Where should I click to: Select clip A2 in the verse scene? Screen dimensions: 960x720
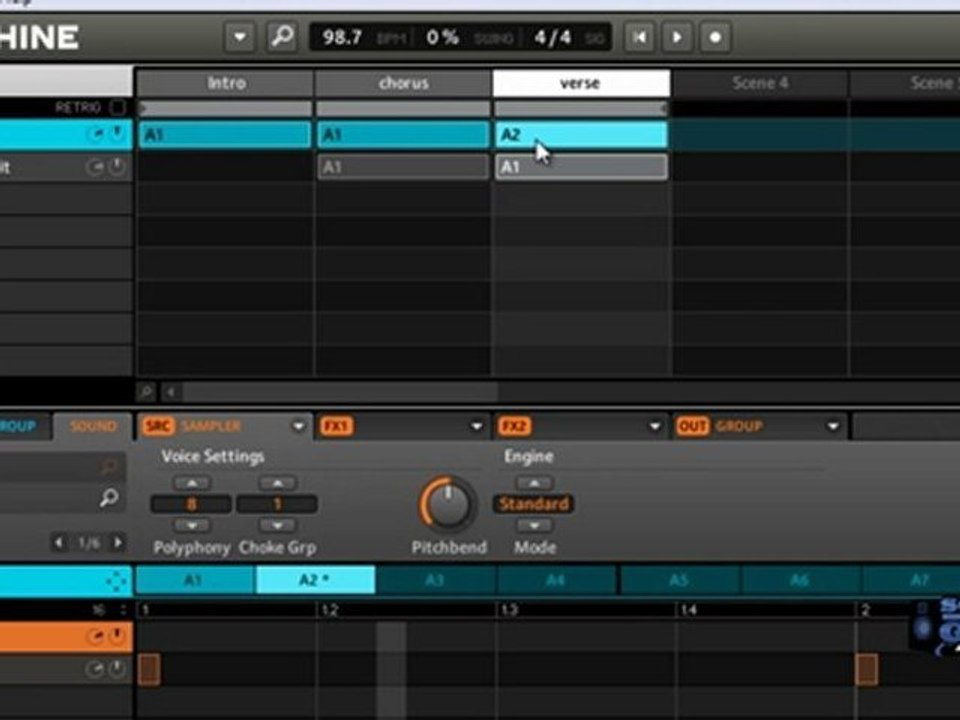(x=581, y=135)
